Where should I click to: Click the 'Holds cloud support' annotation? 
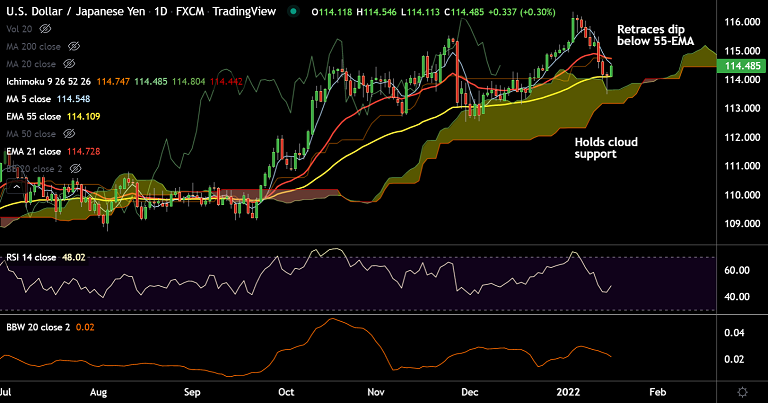606,148
